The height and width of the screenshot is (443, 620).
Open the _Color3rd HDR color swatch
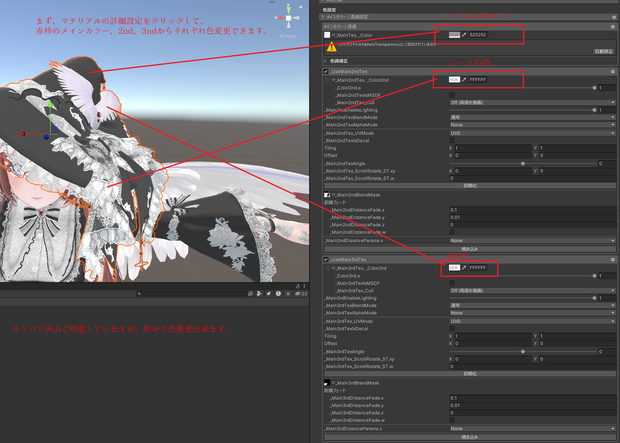(x=454, y=268)
